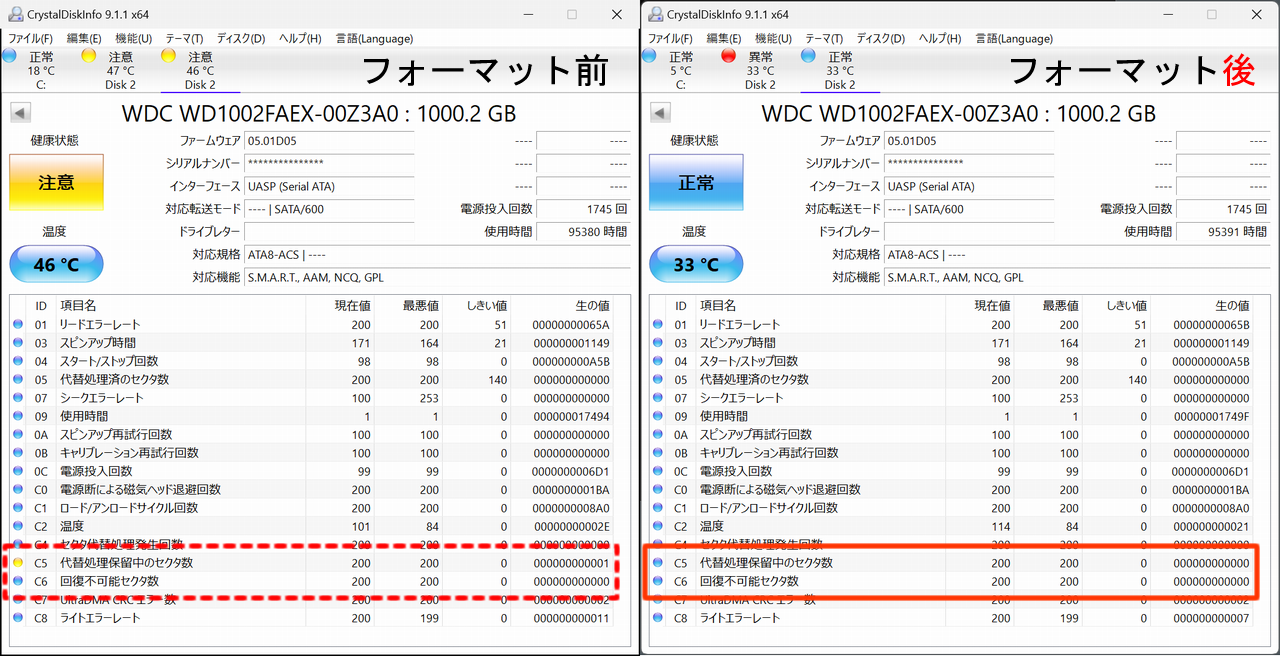
Task: Click 現在値 column header in right window
Action: 980,306
